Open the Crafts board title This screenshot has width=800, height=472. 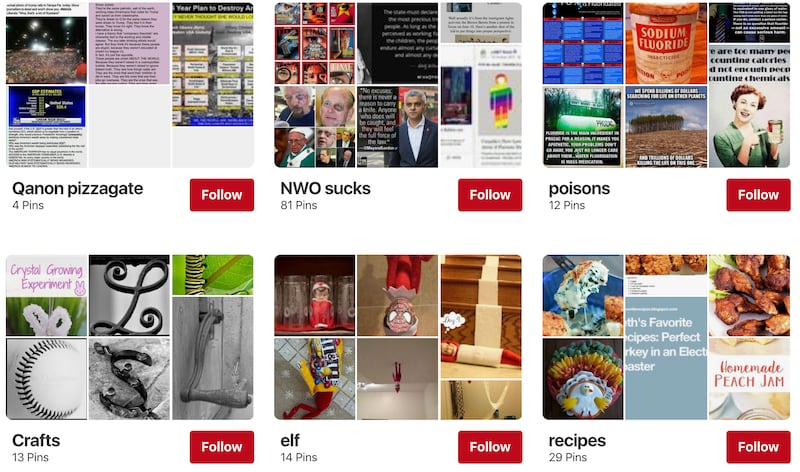point(36,440)
